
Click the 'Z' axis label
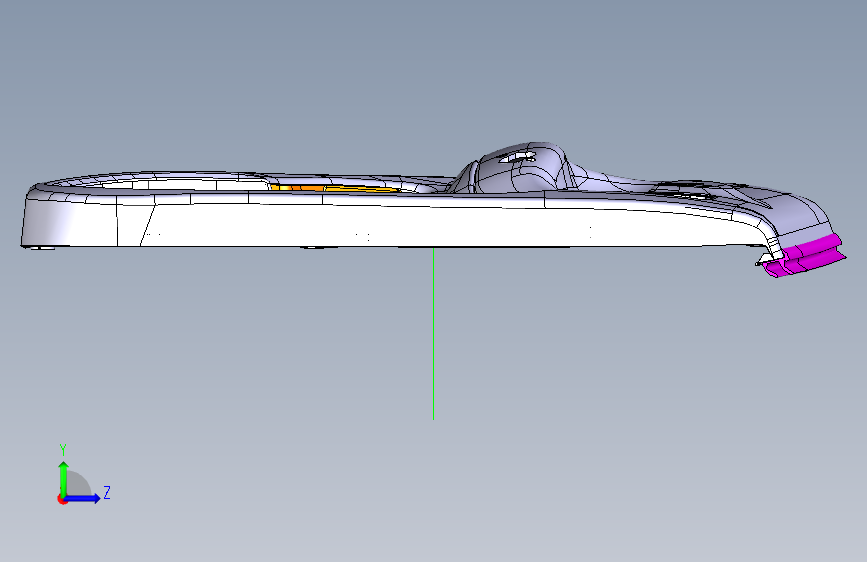pos(107,492)
